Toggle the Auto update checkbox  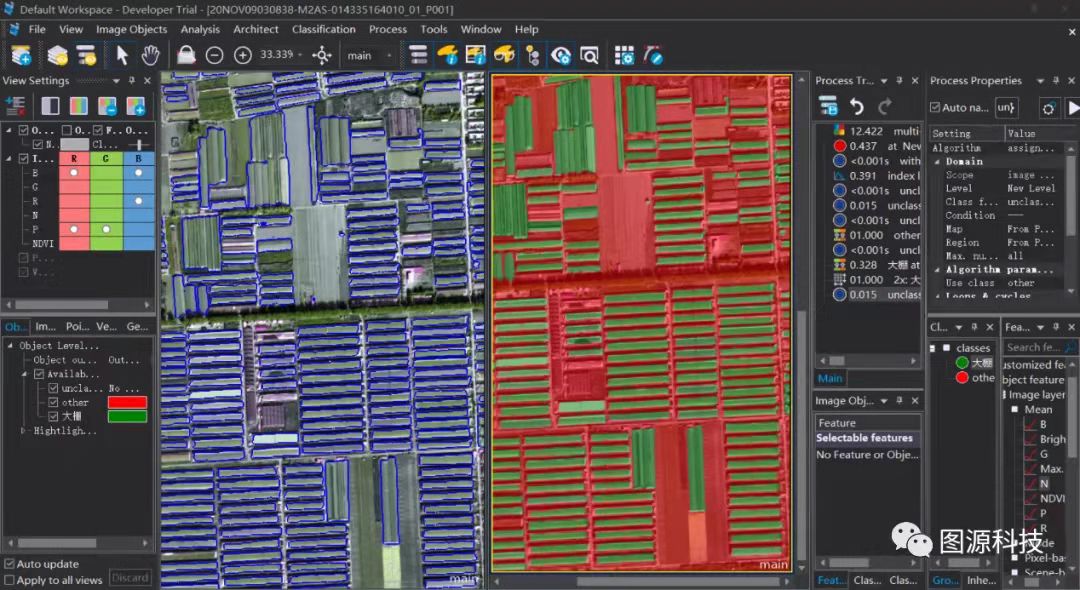9,564
